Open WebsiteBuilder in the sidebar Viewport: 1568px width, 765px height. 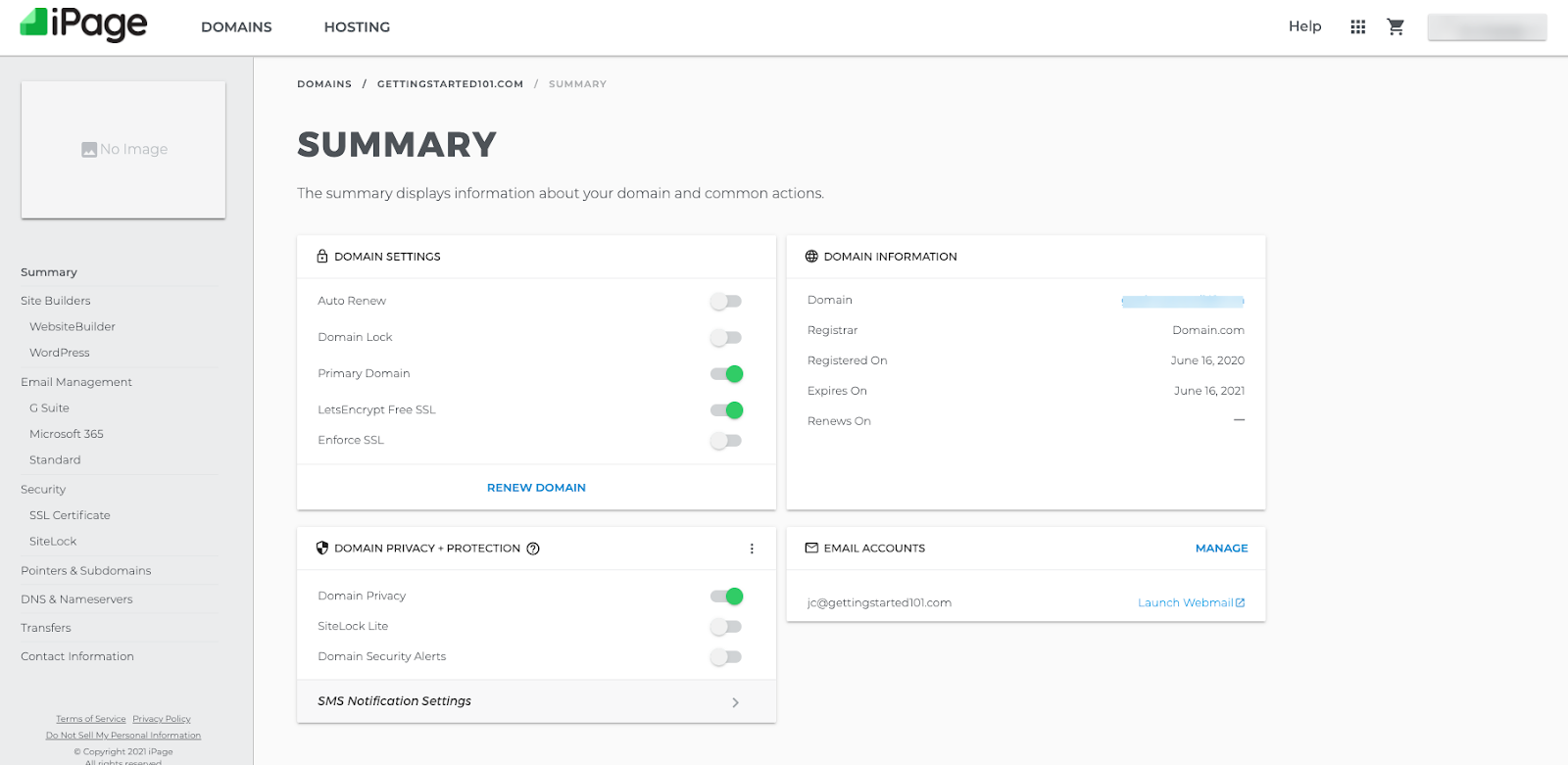pyautogui.click(x=73, y=327)
